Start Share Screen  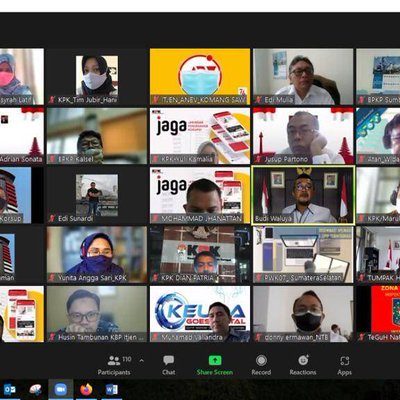pos(215,365)
